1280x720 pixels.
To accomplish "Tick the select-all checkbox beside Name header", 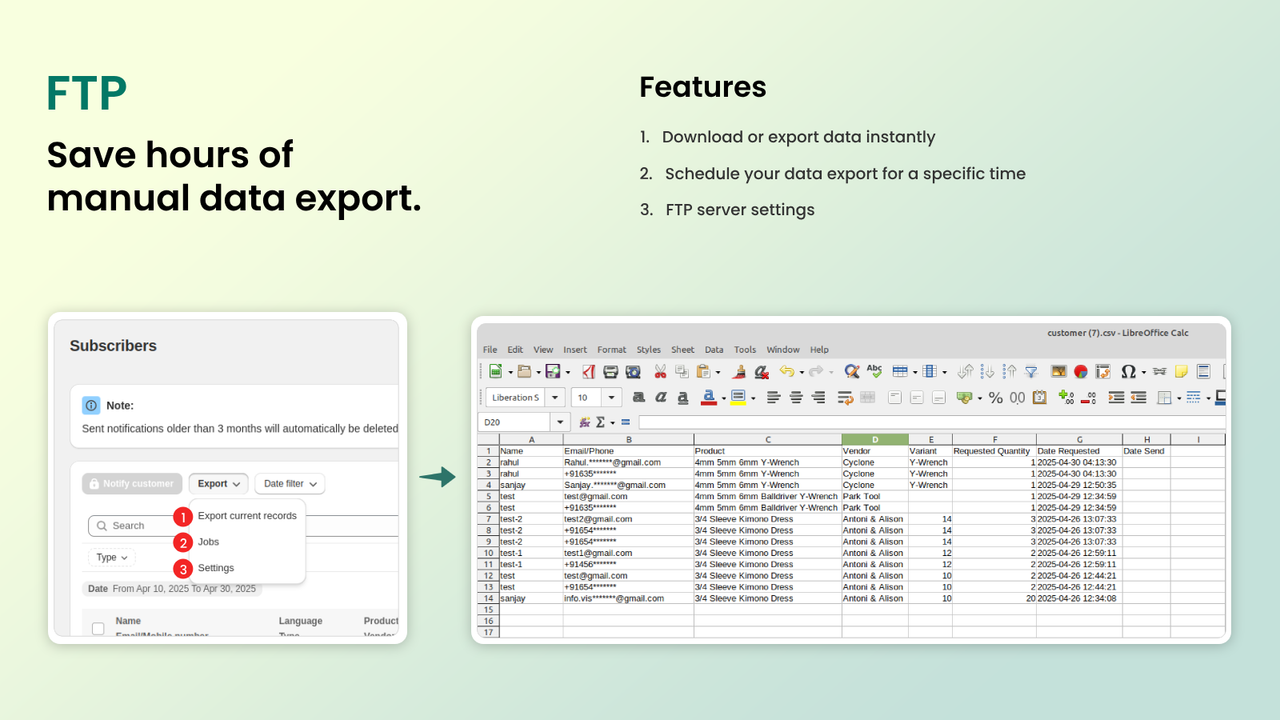I will [98, 629].
